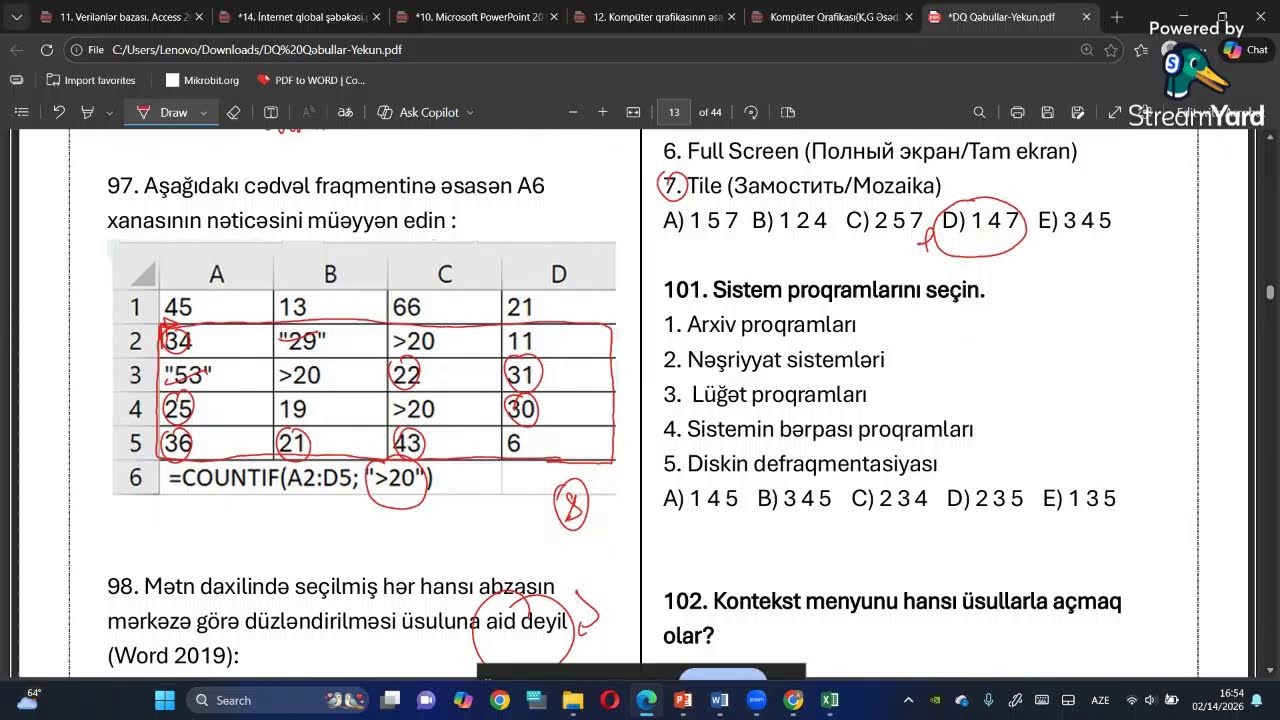Open PowerPoint from the taskbar

click(x=683, y=700)
